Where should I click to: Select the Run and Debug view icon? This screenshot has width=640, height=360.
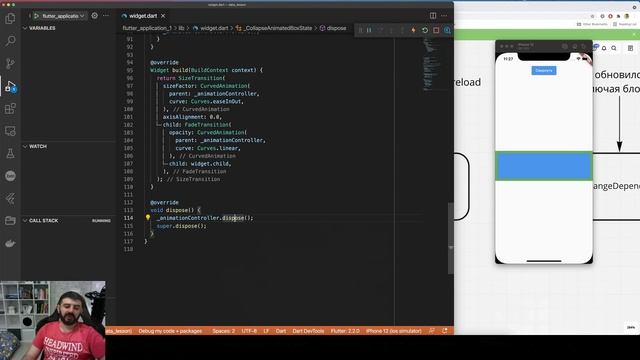tap(10, 86)
